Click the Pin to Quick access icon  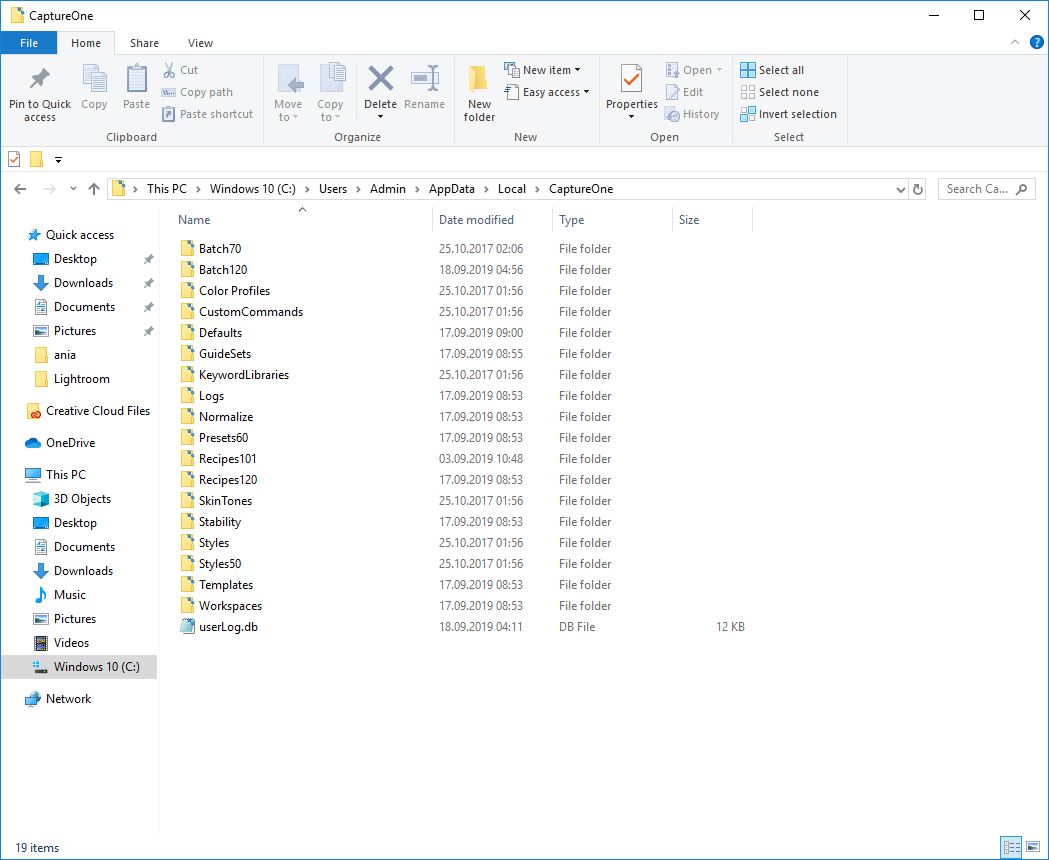coord(40,80)
